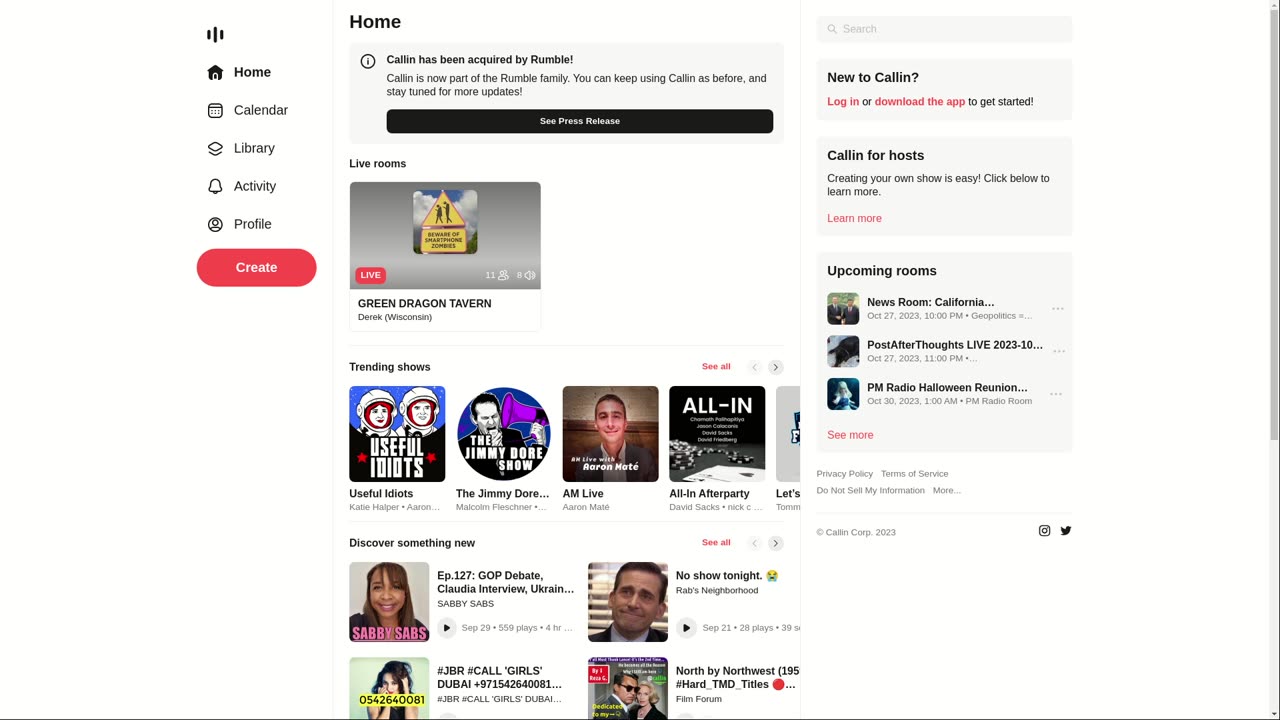The width and height of the screenshot is (1280, 720).
Task: Click the Ep.127: GOP Debate title
Action: pos(506,583)
